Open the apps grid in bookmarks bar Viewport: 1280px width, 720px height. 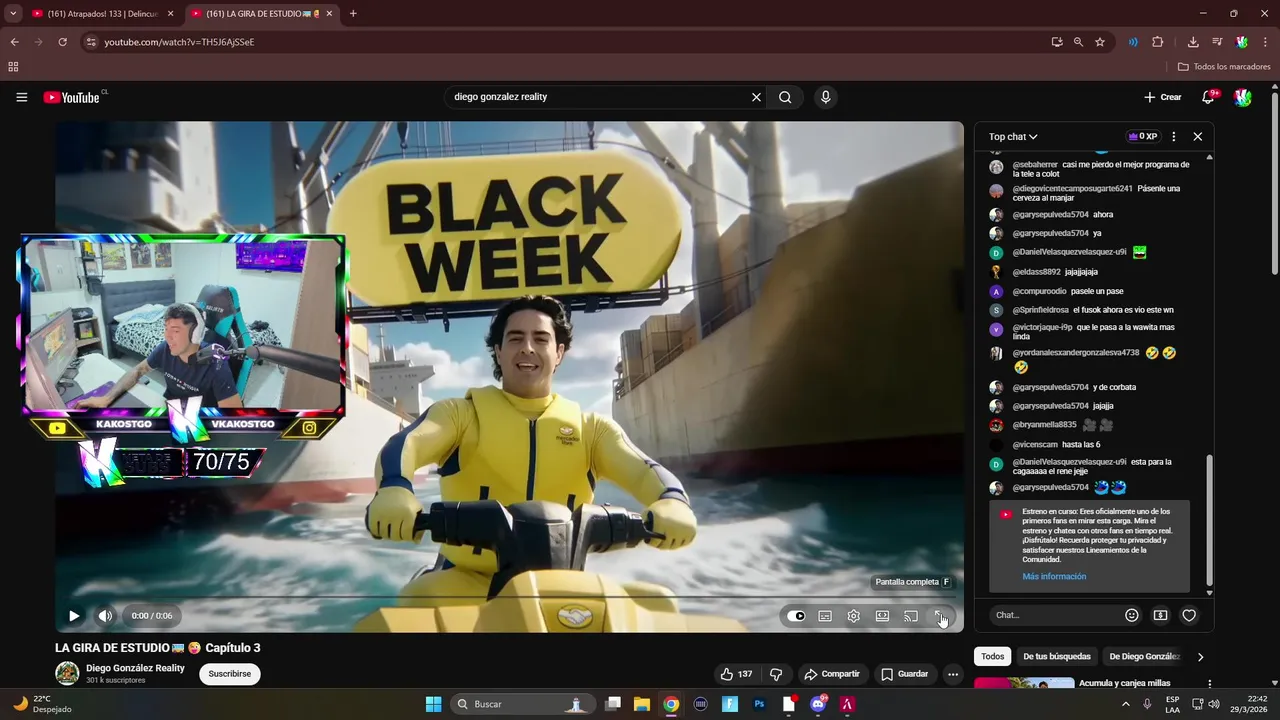(13, 67)
